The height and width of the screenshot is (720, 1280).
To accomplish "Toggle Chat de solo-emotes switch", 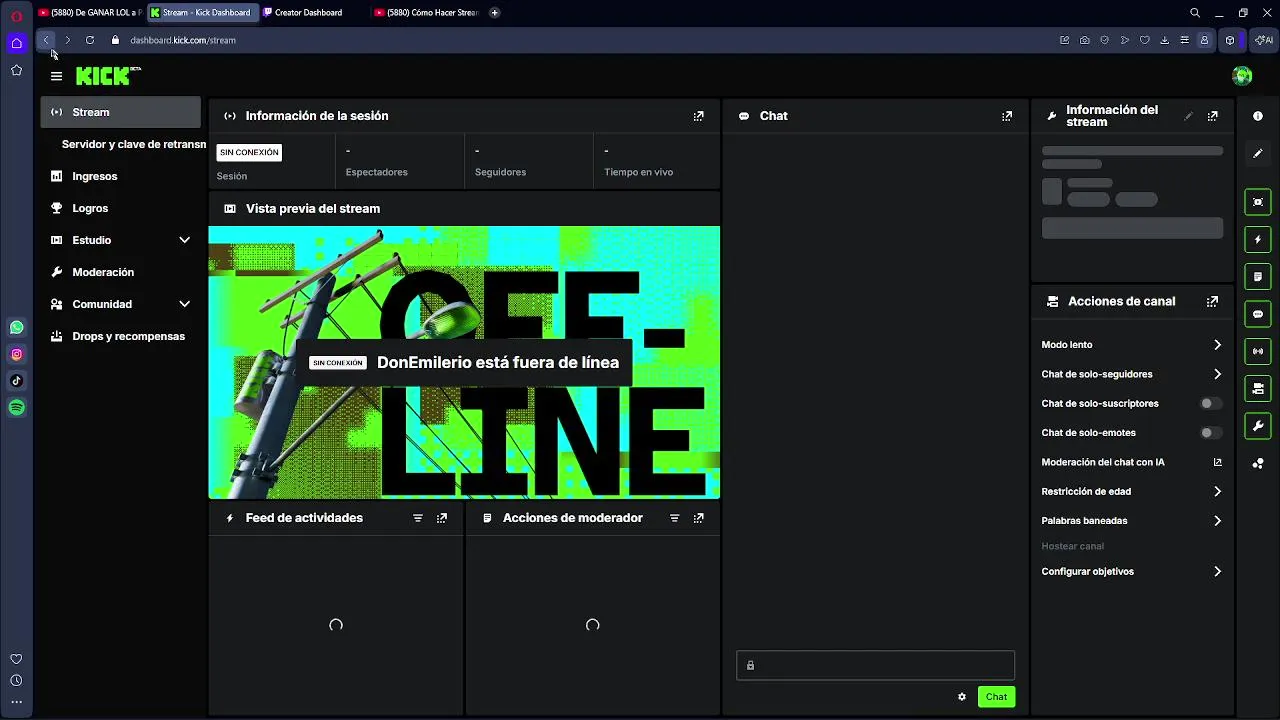I will point(1210,433).
